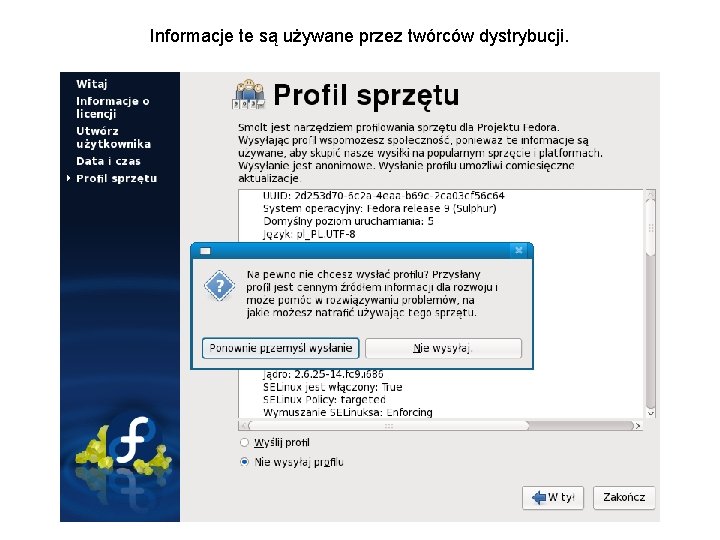Screen dimensions: 720x540
Task: Click 'SELinux Policy: targeted' line
Action: [325, 399]
